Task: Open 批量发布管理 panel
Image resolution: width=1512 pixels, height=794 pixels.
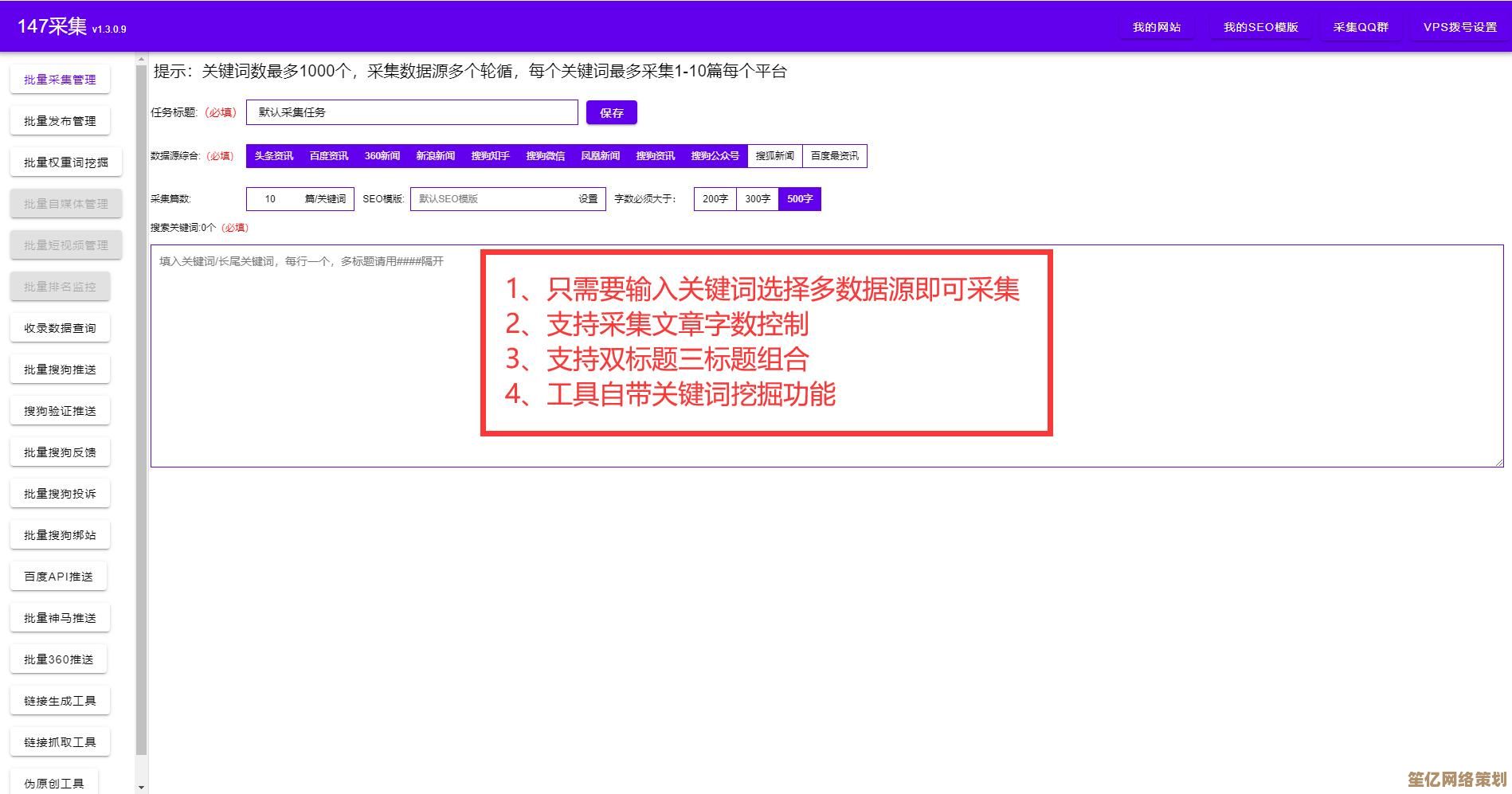Action: [59, 120]
